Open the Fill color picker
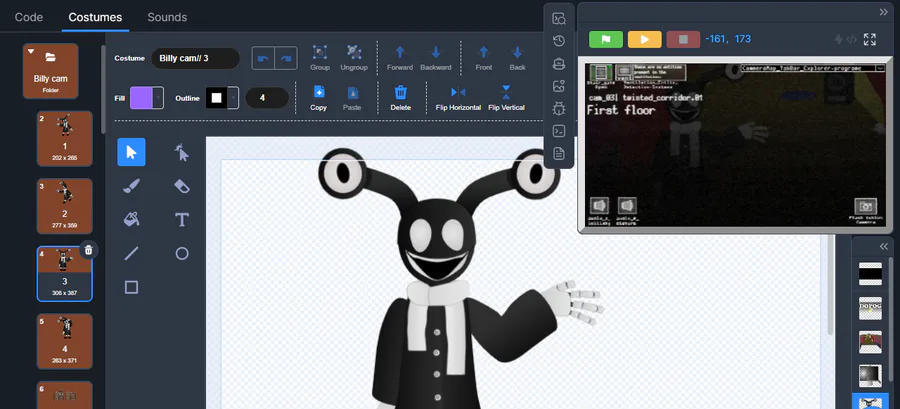 pyautogui.click(x=141, y=98)
